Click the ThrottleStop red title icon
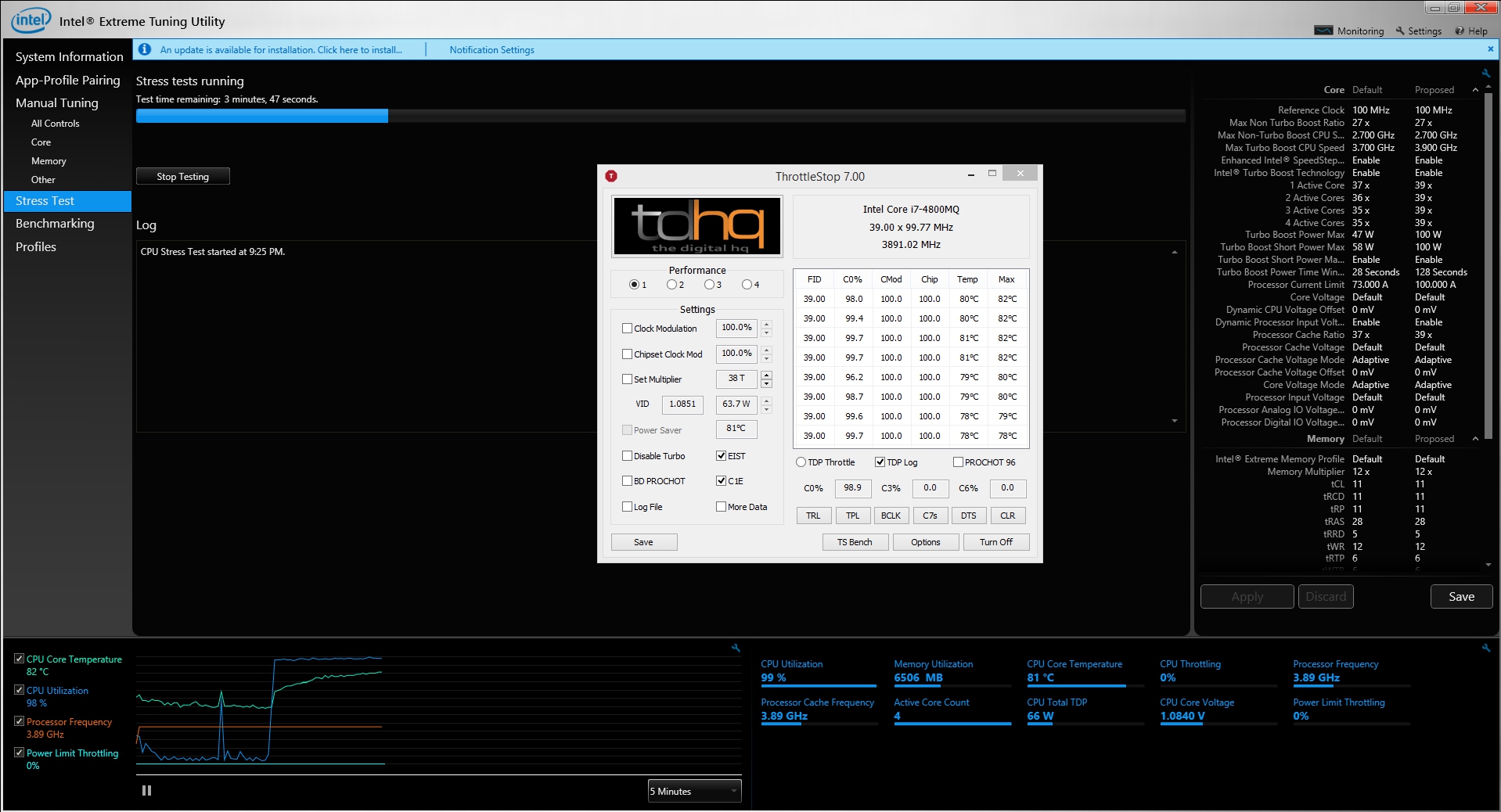 [x=611, y=176]
